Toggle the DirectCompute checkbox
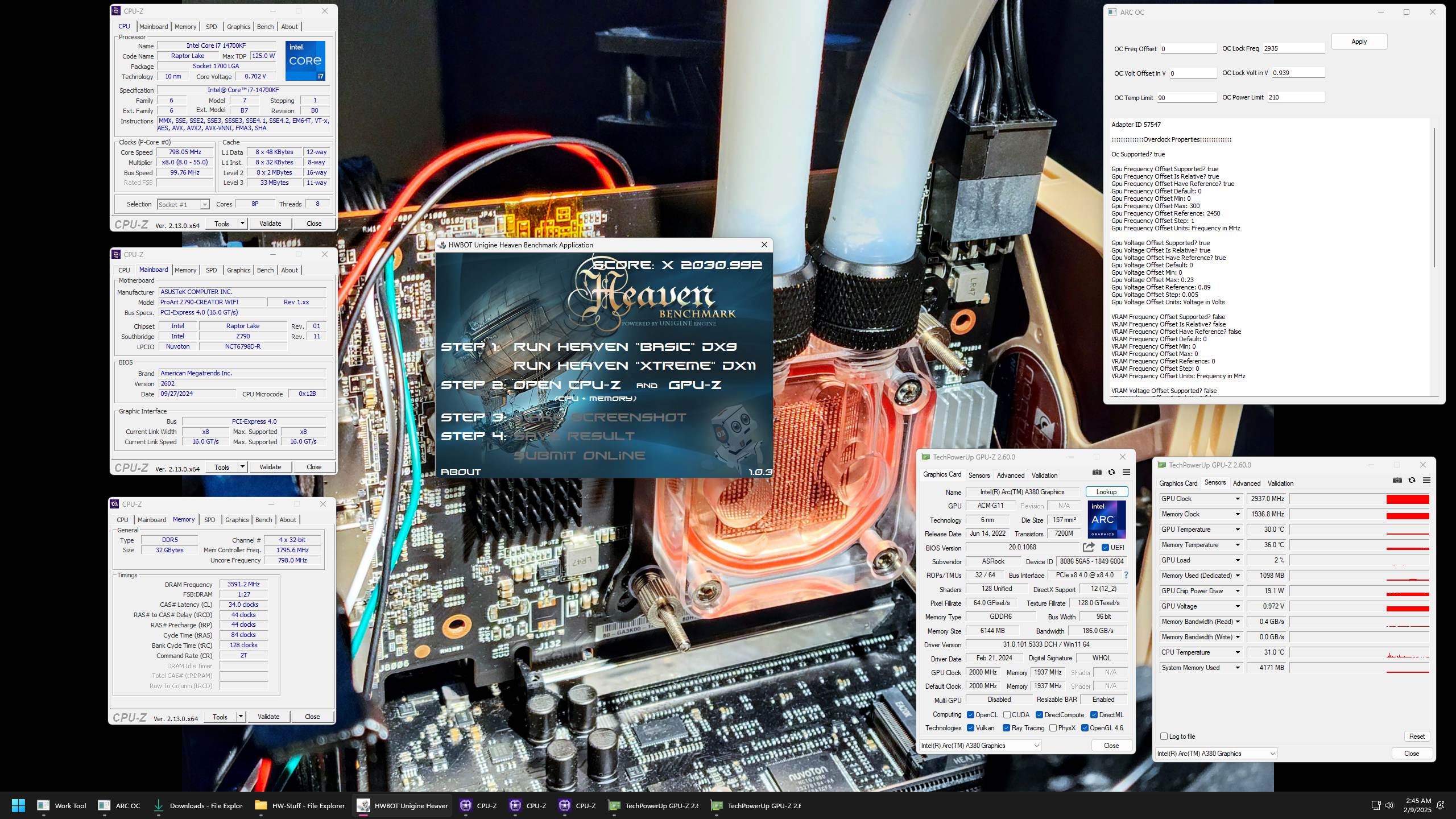The height and width of the screenshot is (819, 1456). [1039, 715]
